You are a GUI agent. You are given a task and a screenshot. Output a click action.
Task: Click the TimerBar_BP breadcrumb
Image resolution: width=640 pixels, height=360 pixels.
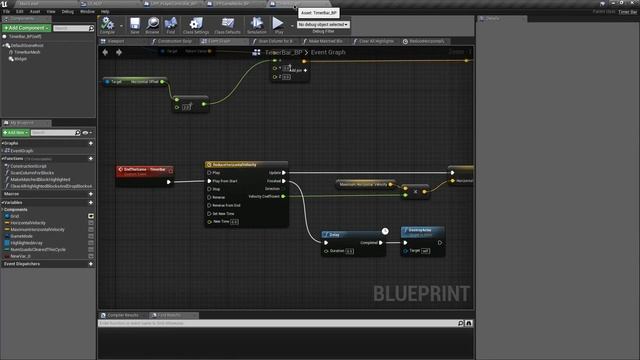pyautogui.click(x=284, y=52)
